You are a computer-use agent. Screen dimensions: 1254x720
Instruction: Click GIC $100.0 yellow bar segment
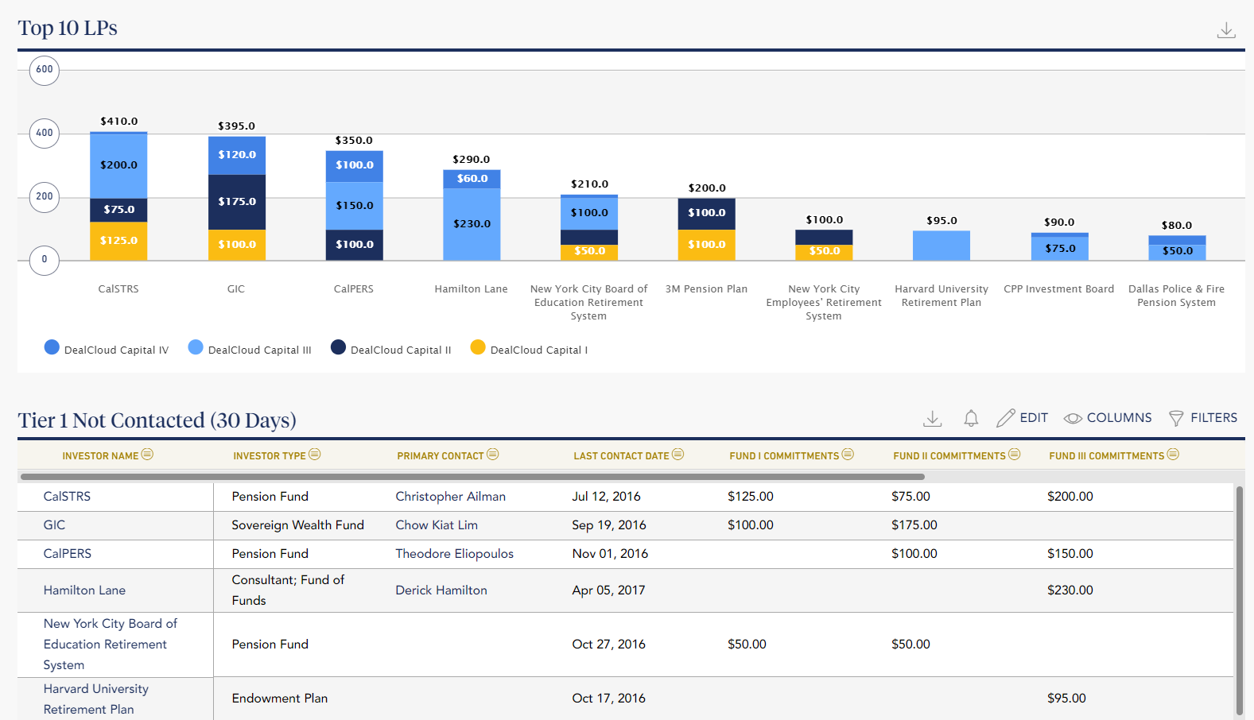237,245
